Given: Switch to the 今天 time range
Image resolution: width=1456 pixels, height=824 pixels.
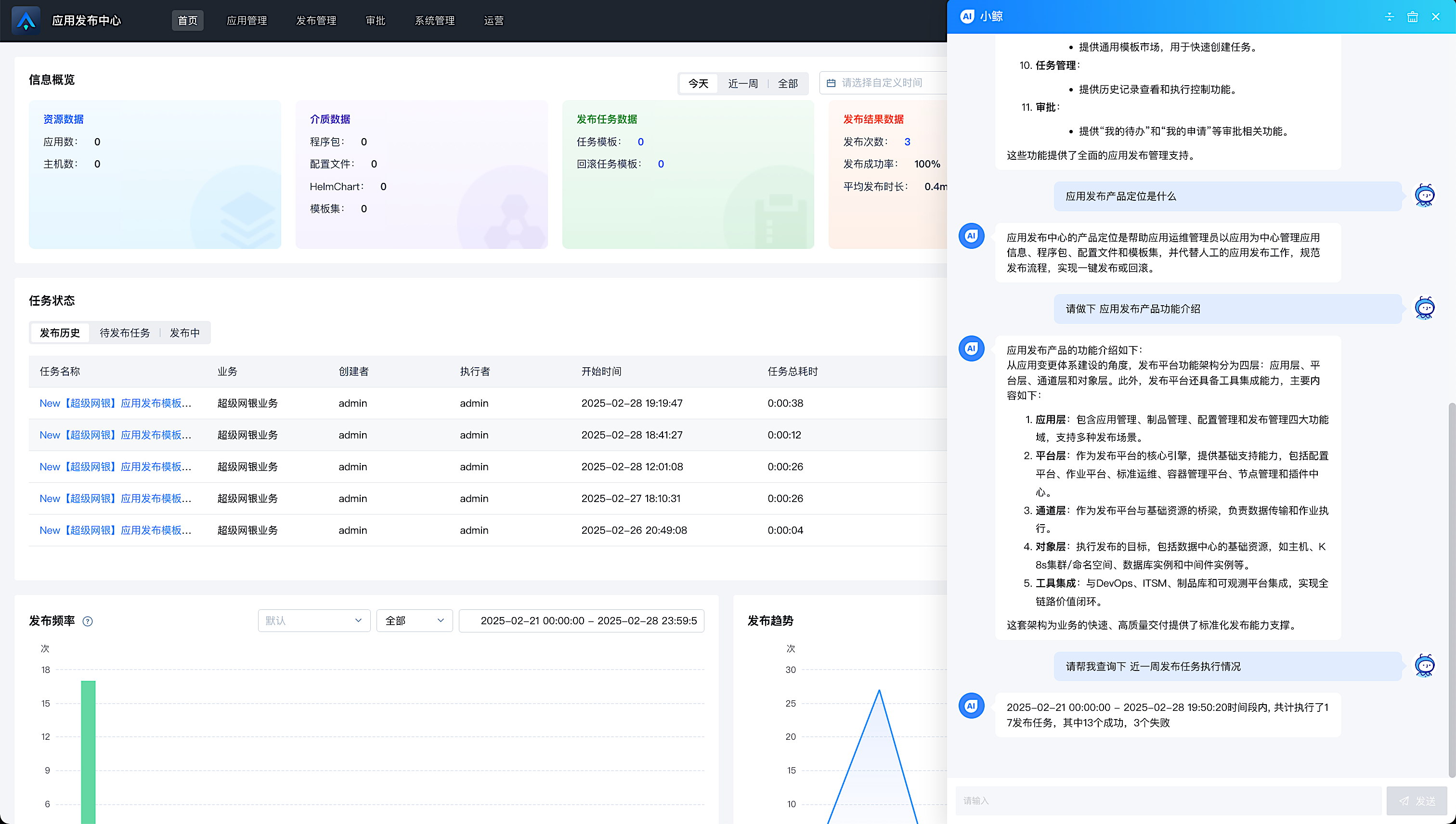Looking at the screenshot, I should coord(698,84).
